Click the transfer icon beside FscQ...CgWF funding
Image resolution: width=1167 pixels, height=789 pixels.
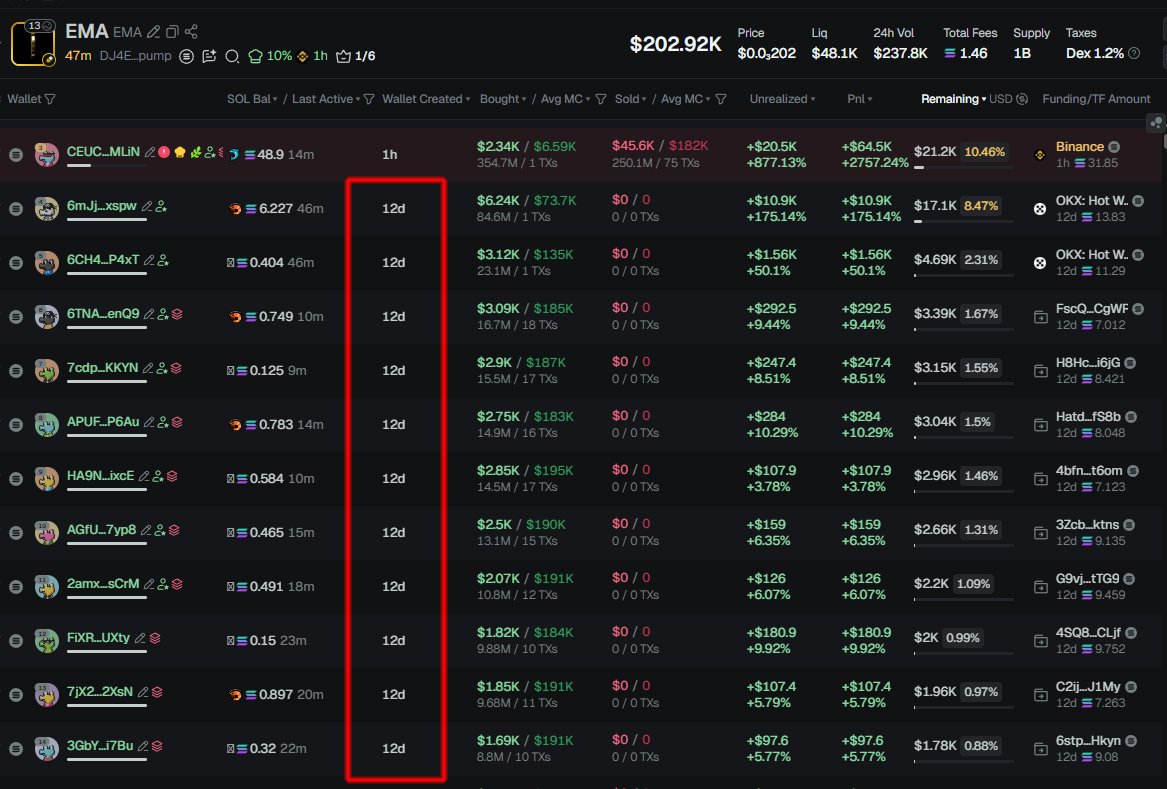click(1040, 316)
